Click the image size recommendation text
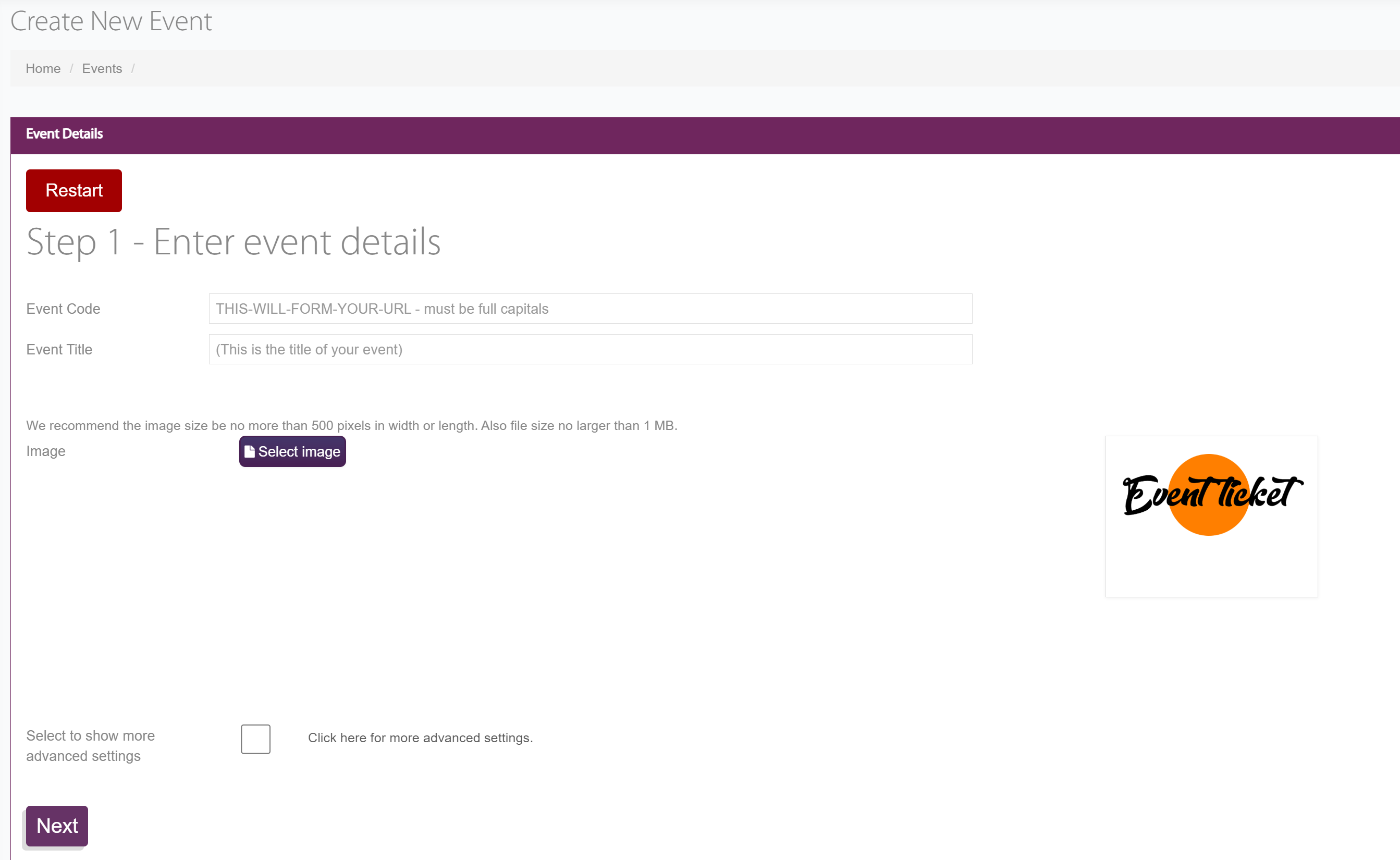This screenshot has height=860, width=1400. click(351, 425)
